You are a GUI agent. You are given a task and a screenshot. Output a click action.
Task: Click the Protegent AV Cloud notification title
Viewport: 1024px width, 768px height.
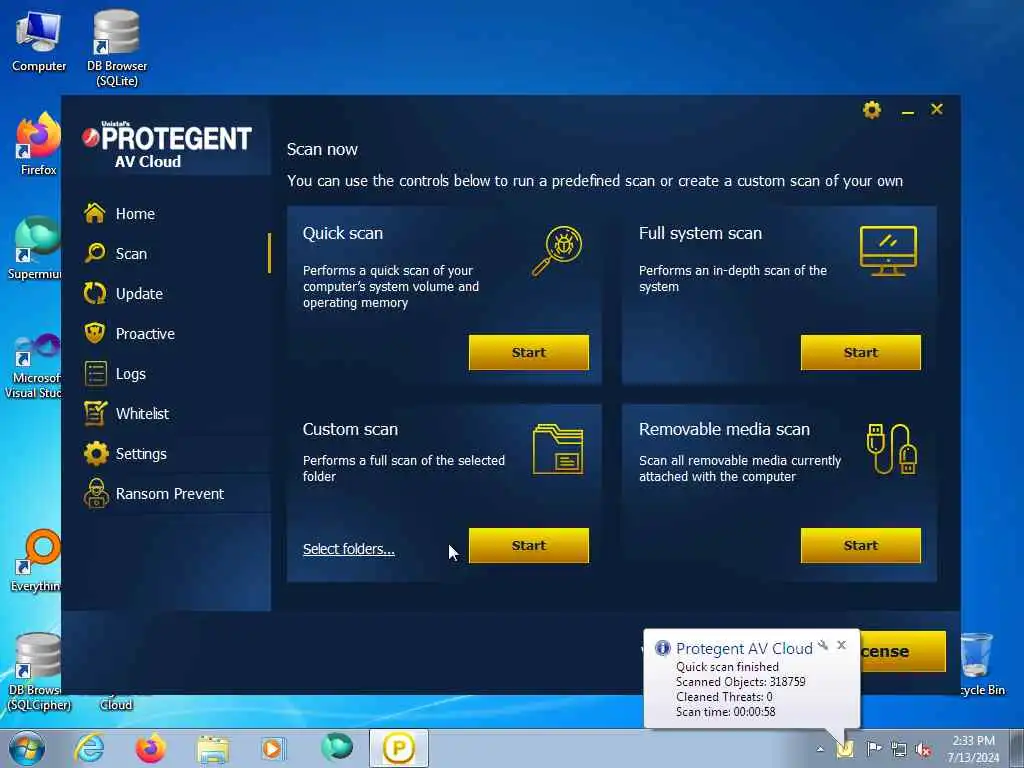pyautogui.click(x=744, y=648)
